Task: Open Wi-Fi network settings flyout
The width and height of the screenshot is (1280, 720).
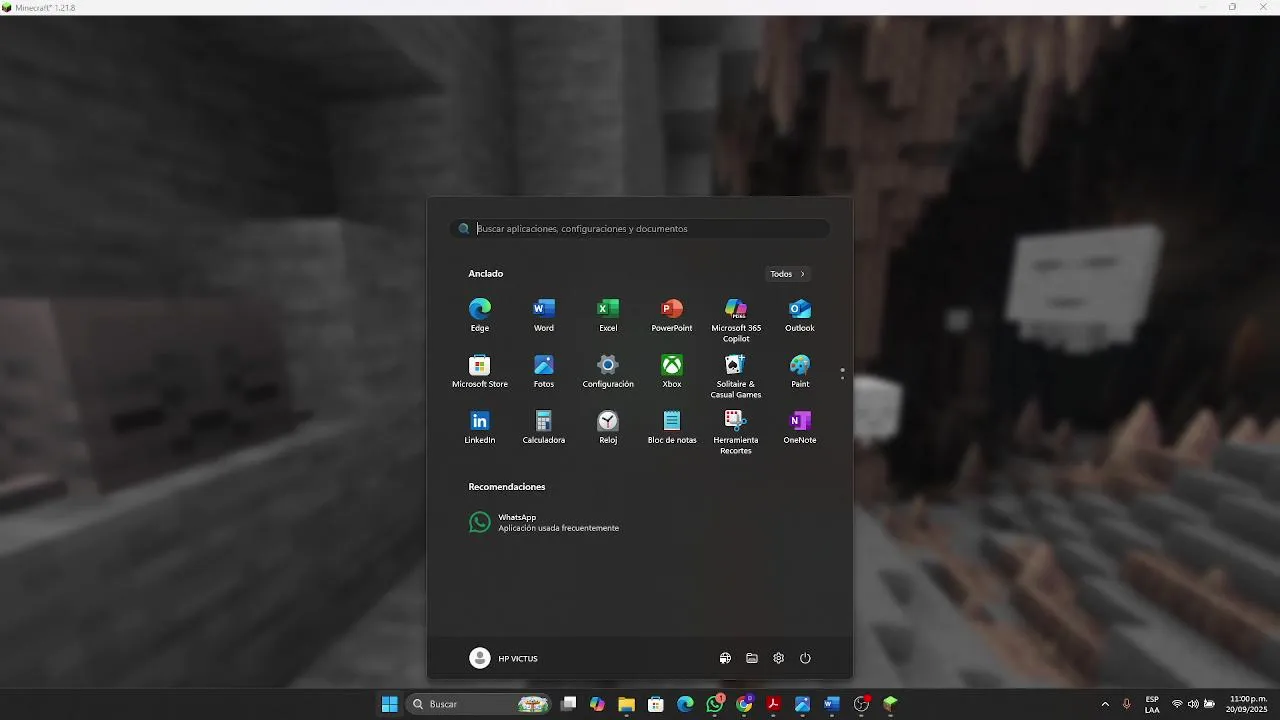Action: click(1177, 704)
